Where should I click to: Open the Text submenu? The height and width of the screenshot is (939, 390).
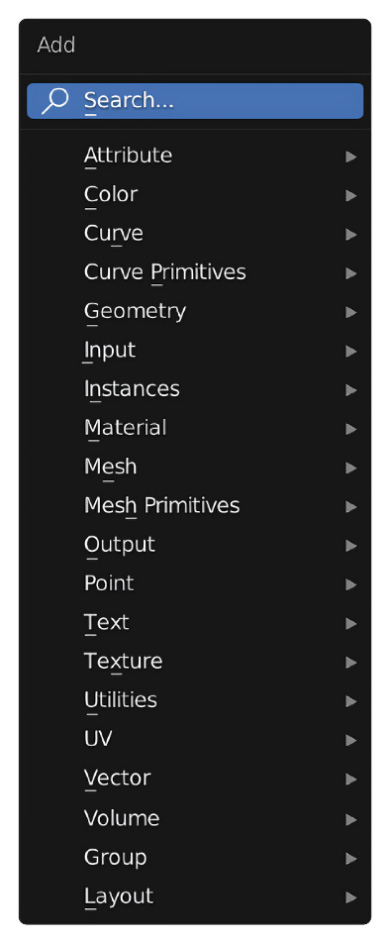195,623
